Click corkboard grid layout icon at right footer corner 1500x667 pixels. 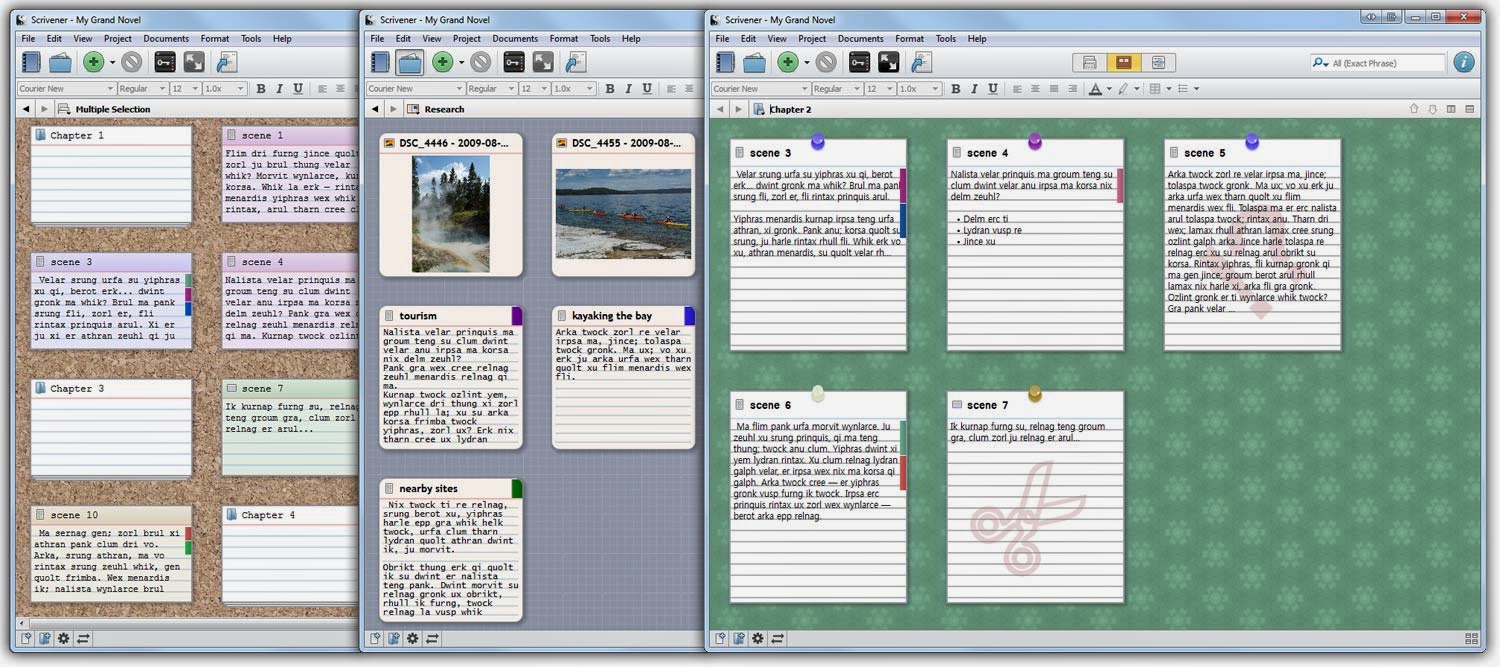(x=1471, y=638)
